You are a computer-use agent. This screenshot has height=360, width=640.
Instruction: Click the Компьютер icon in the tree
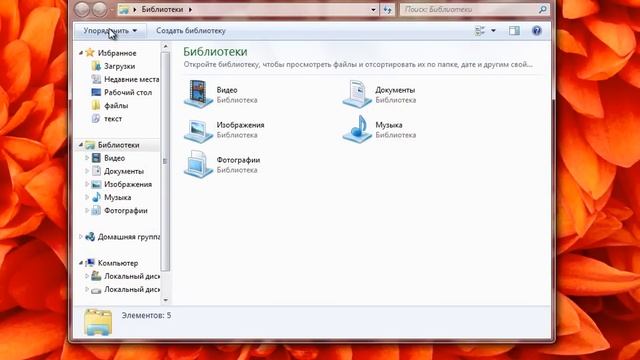point(90,263)
